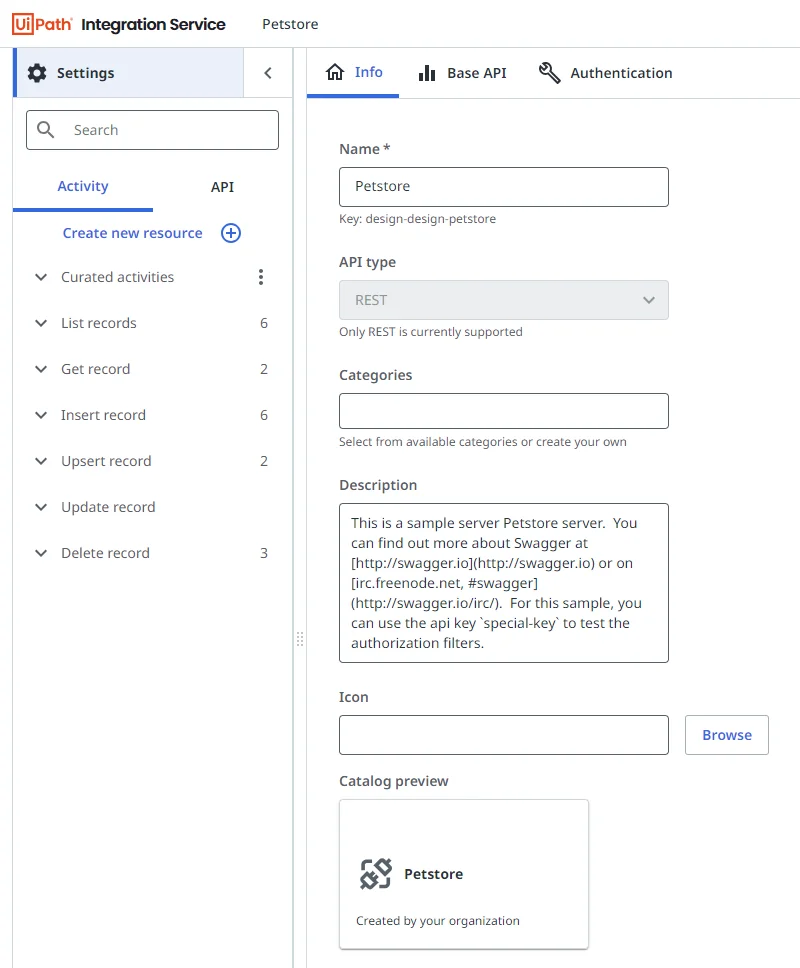800x968 pixels.
Task: Click the Petstore connector icon in the catalog preview
Action: point(376,874)
